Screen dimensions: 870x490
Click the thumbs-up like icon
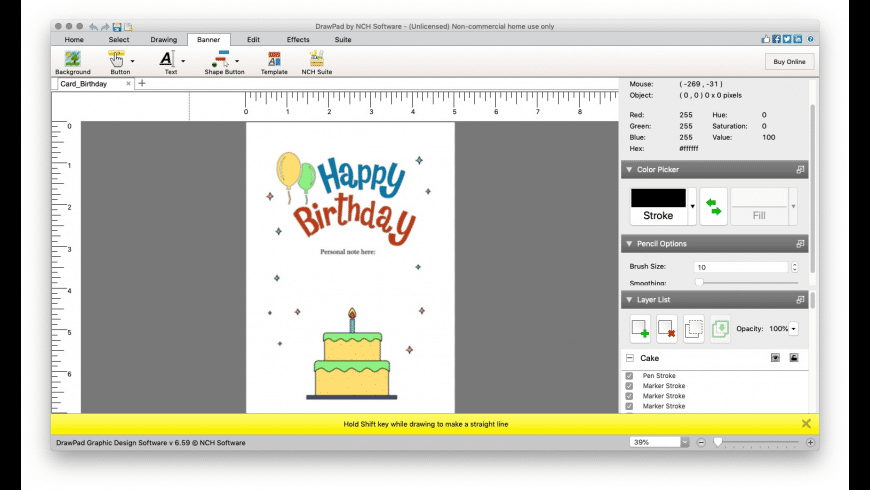[766, 39]
